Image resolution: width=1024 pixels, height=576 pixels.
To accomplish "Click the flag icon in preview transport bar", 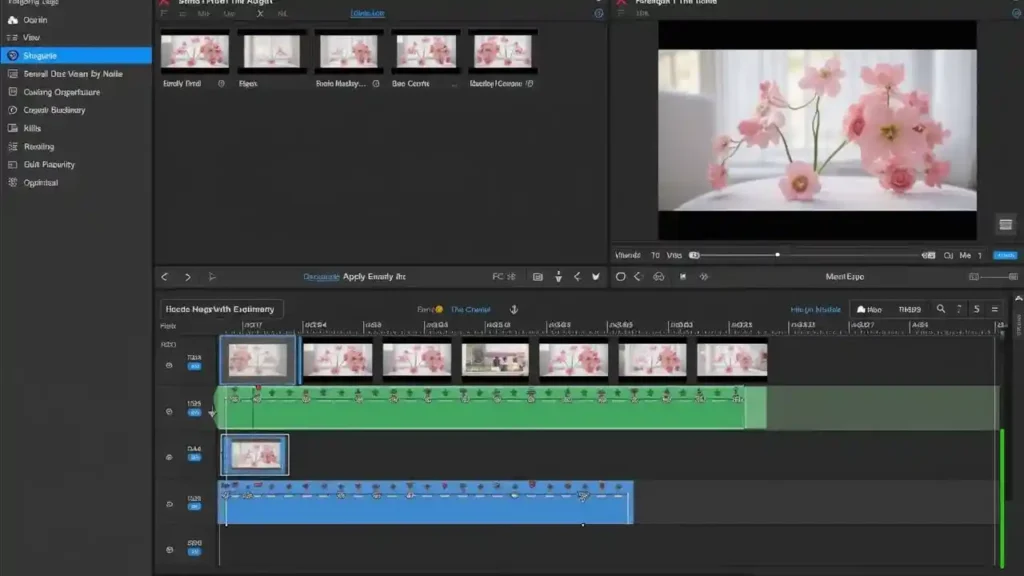I will click(x=683, y=277).
